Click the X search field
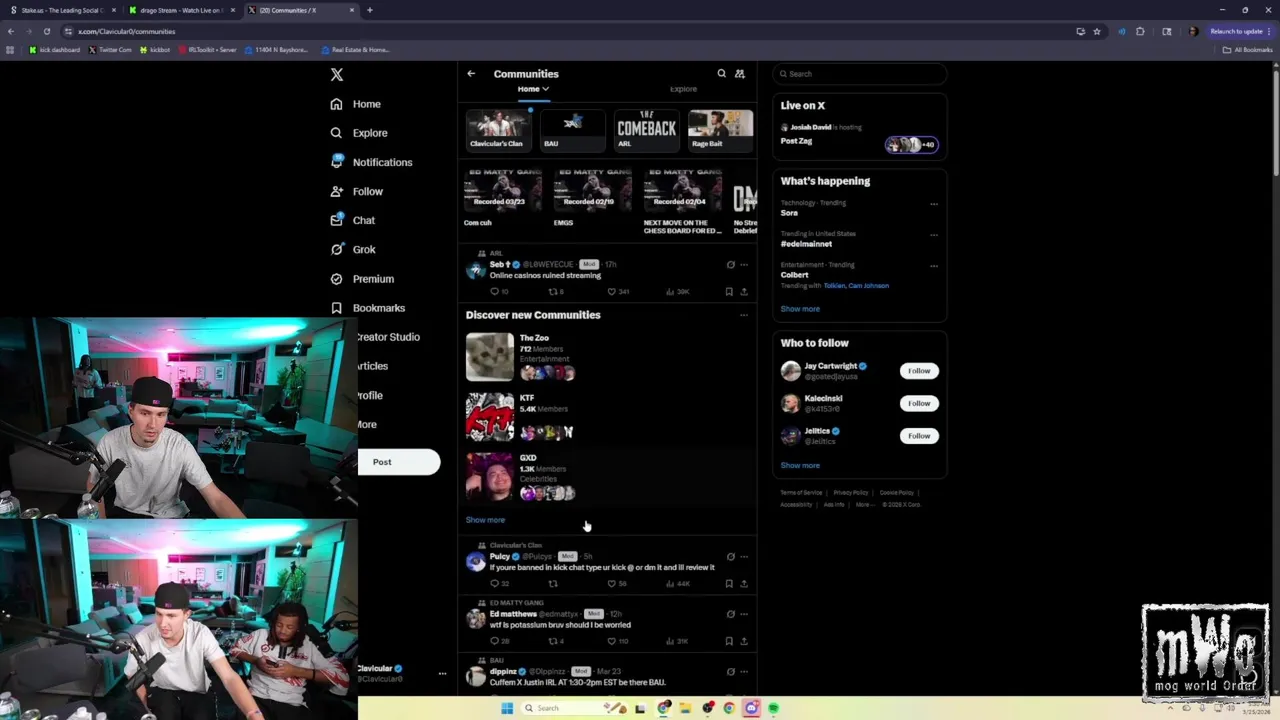 tap(859, 74)
